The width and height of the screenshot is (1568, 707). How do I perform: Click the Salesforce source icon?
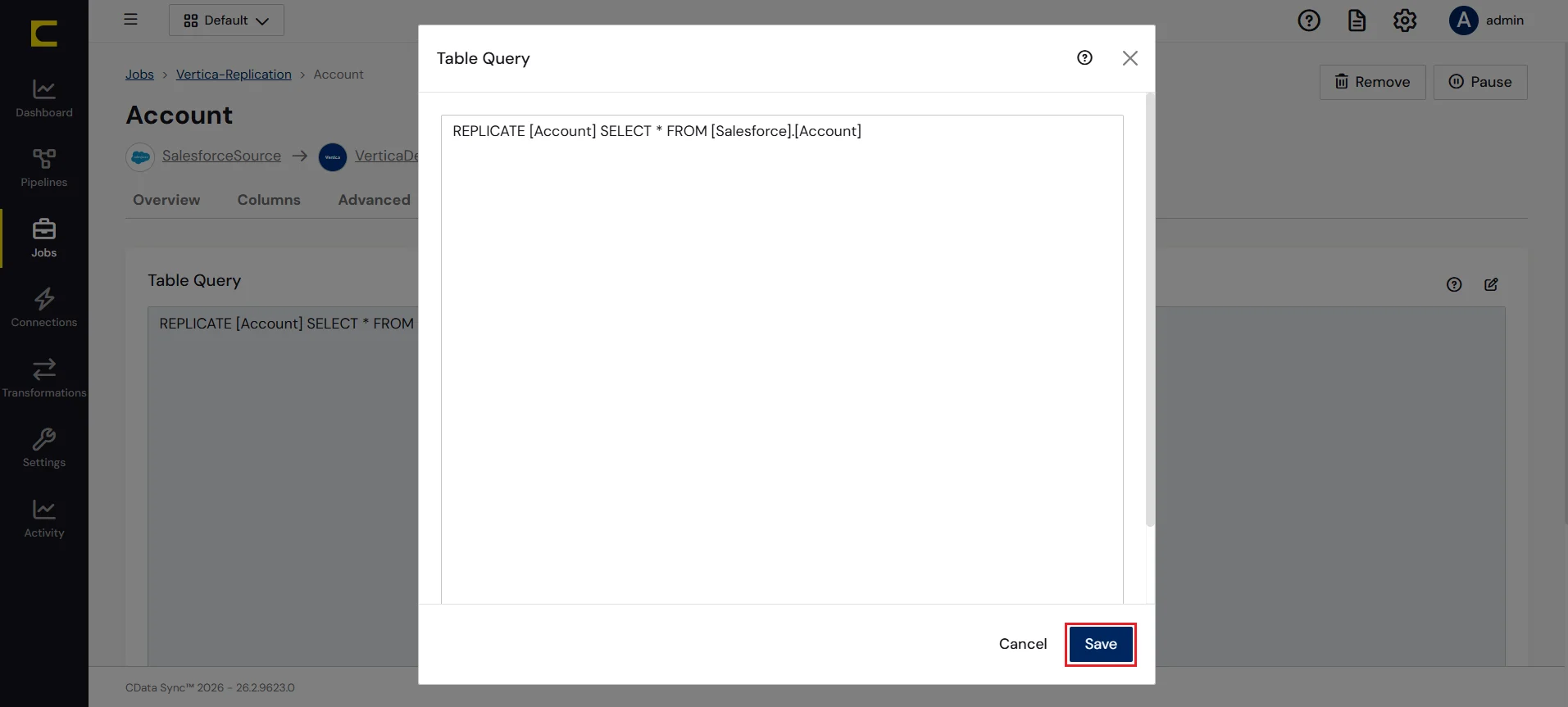pos(140,156)
